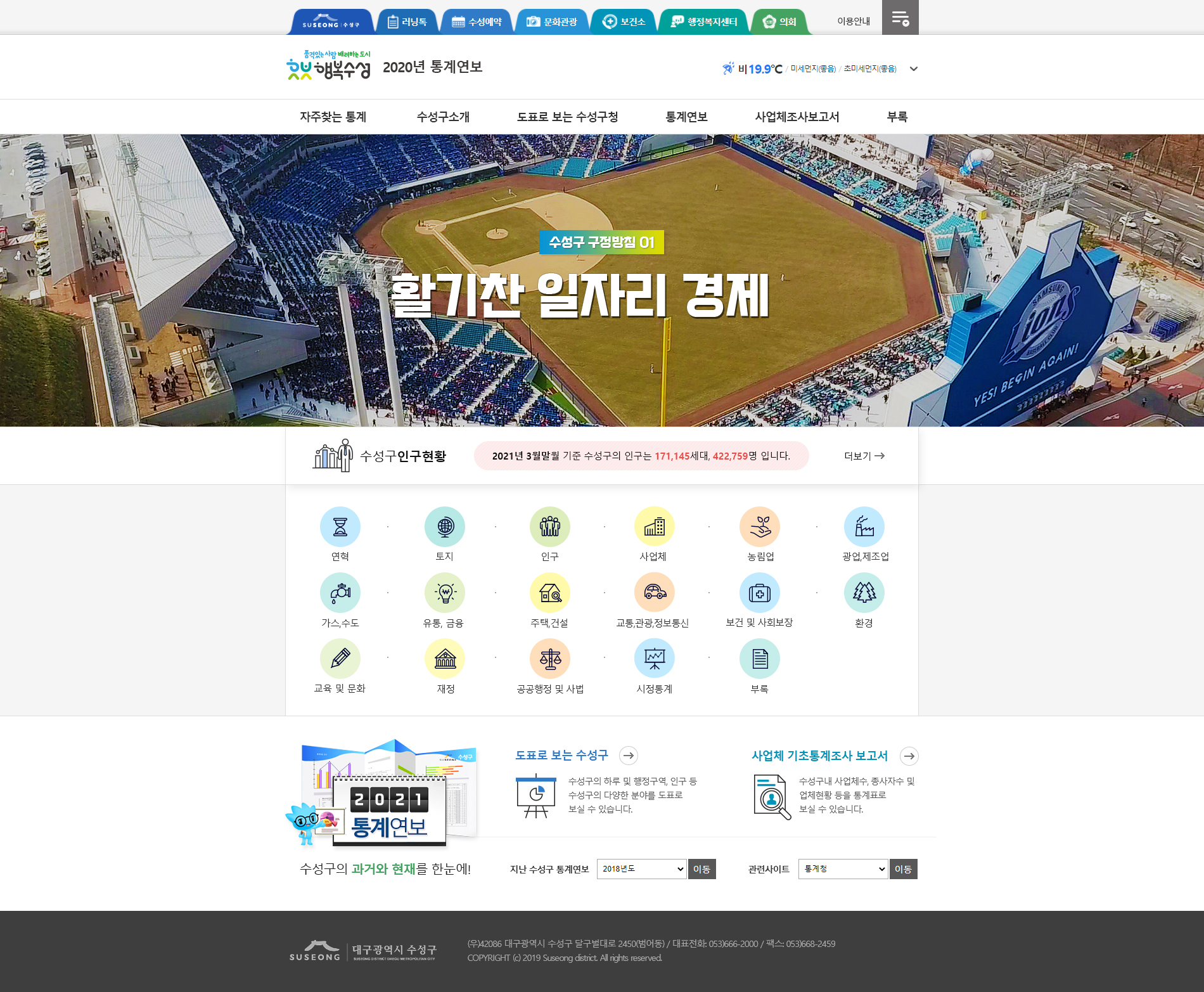Open the past yearbook year dropdown
1204x992 pixels.
[x=641, y=869]
